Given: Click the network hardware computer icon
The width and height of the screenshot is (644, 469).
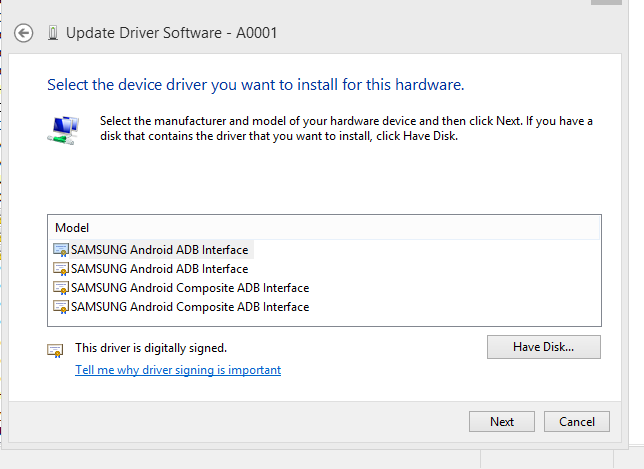Looking at the screenshot, I should click(x=63, y=130).
